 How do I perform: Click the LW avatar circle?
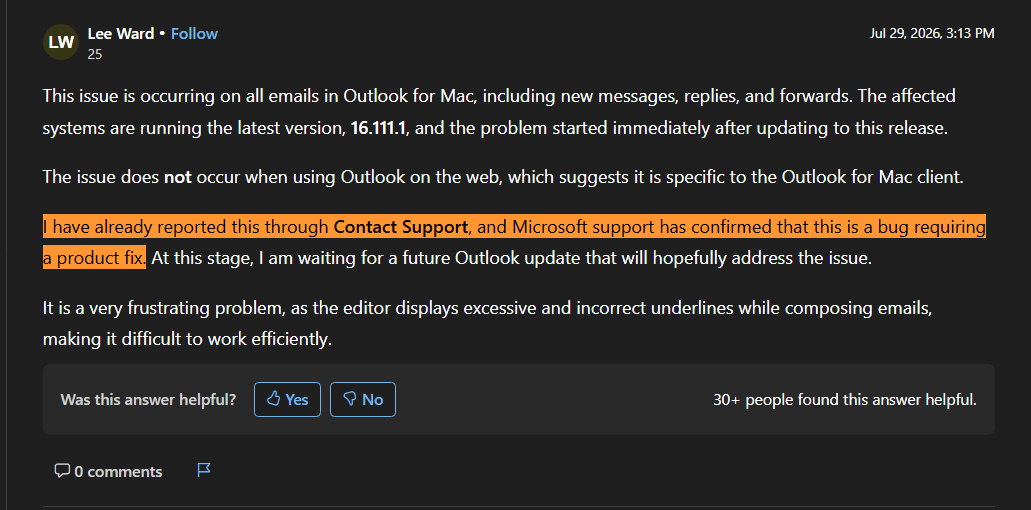point(60,42)
